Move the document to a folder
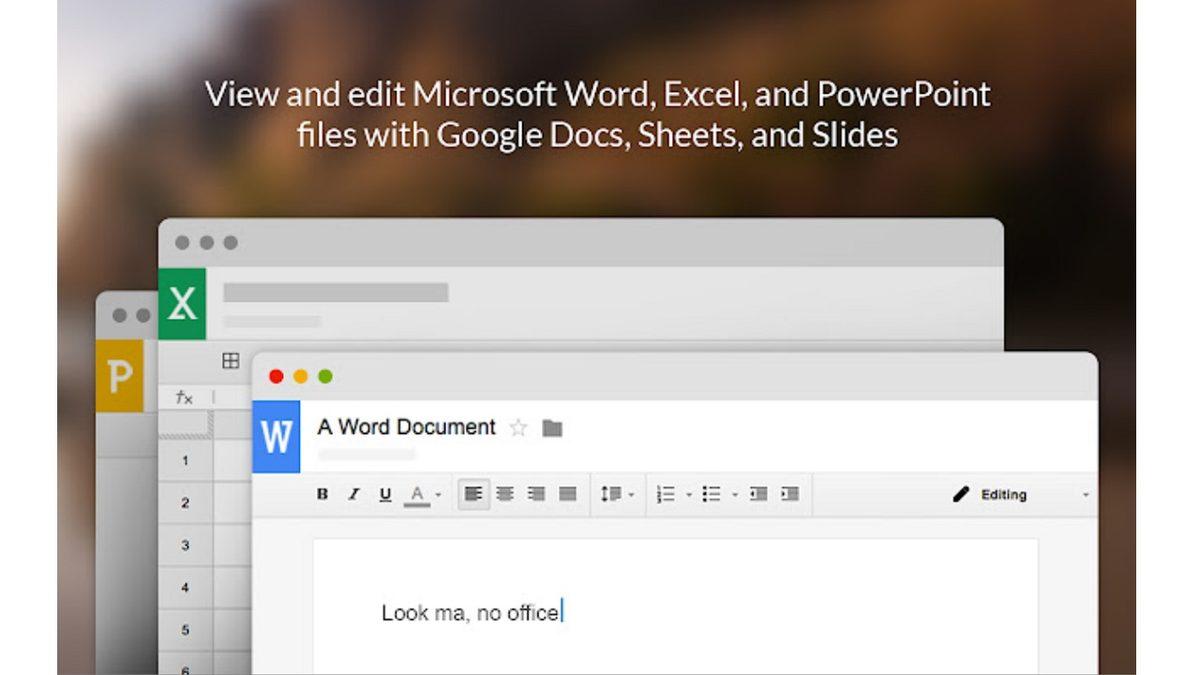This screenshot has height=675, width=1200. (552, 427)
